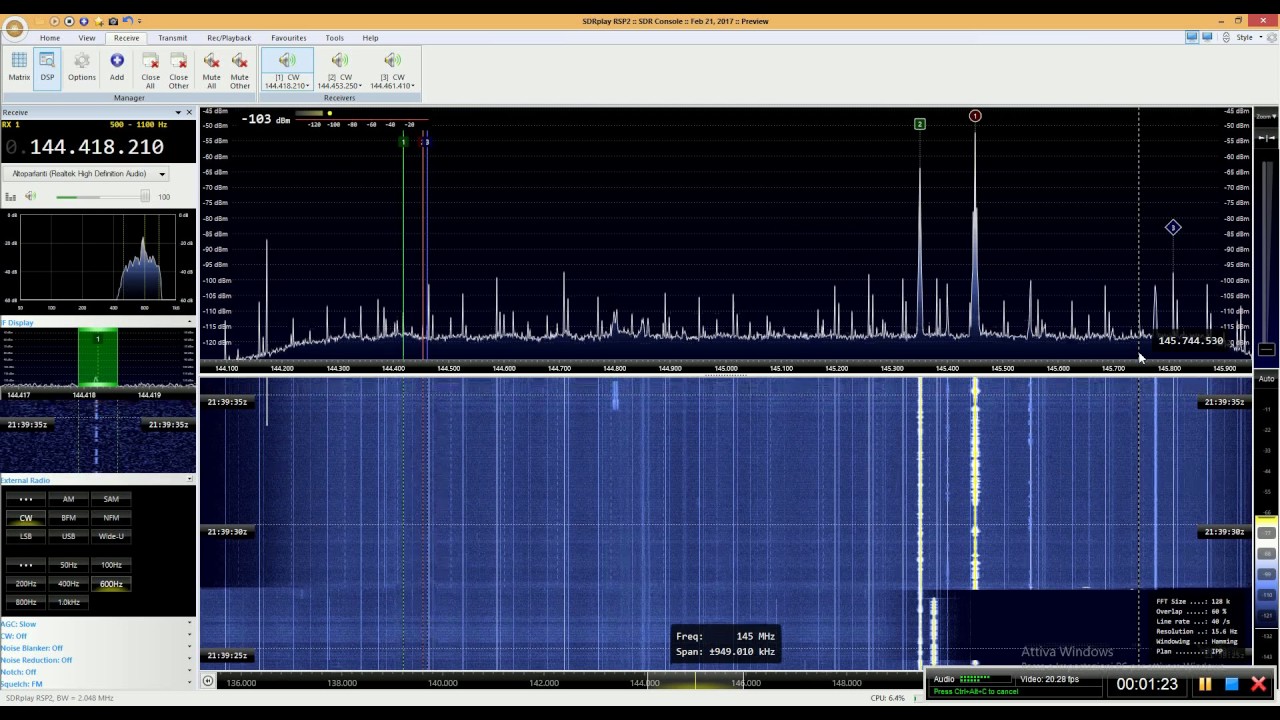Select BFM demodulation mode
Screen dimensions: 1280x720
(x=68, y=518)
